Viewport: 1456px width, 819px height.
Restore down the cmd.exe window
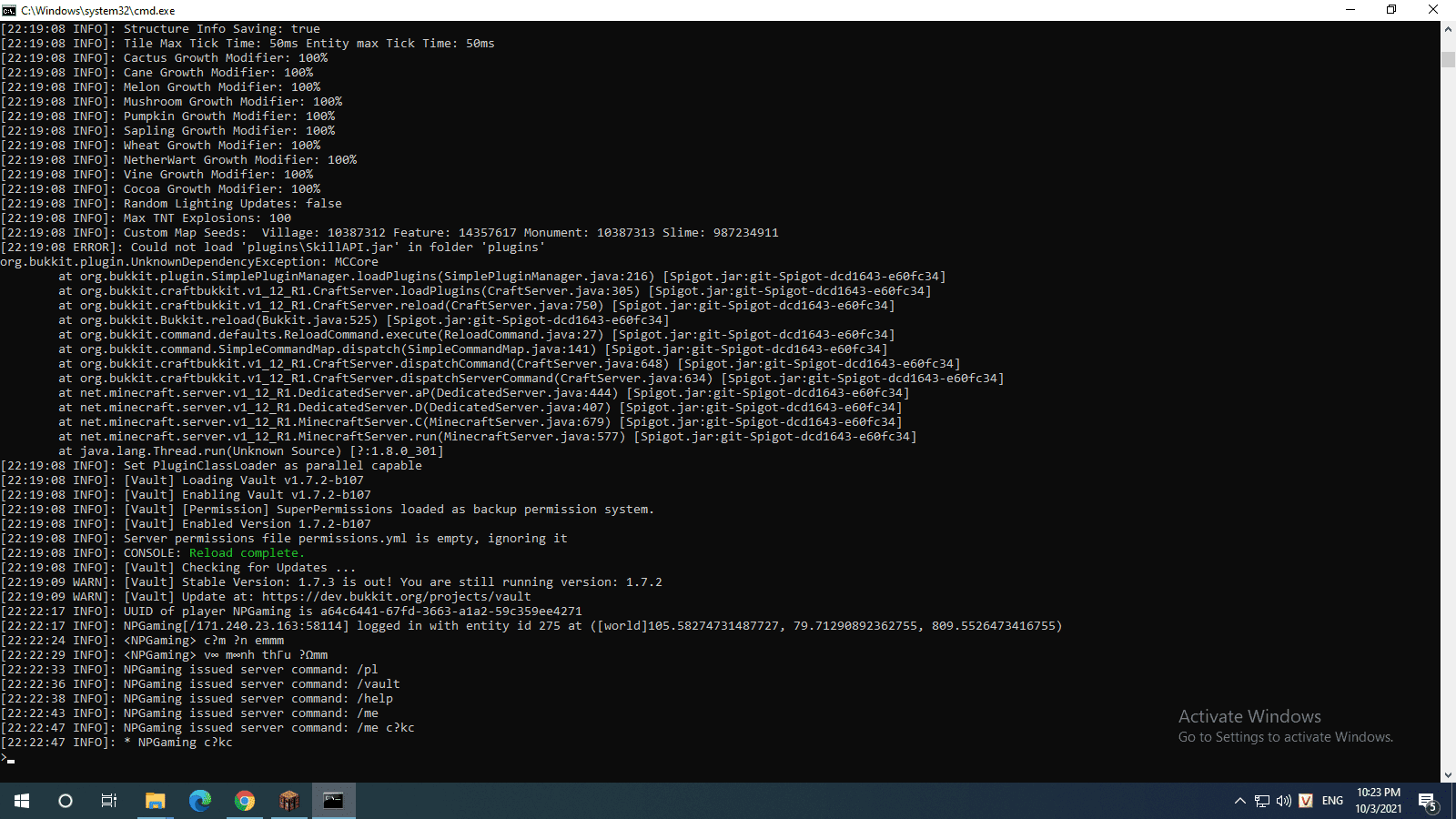1391,10
